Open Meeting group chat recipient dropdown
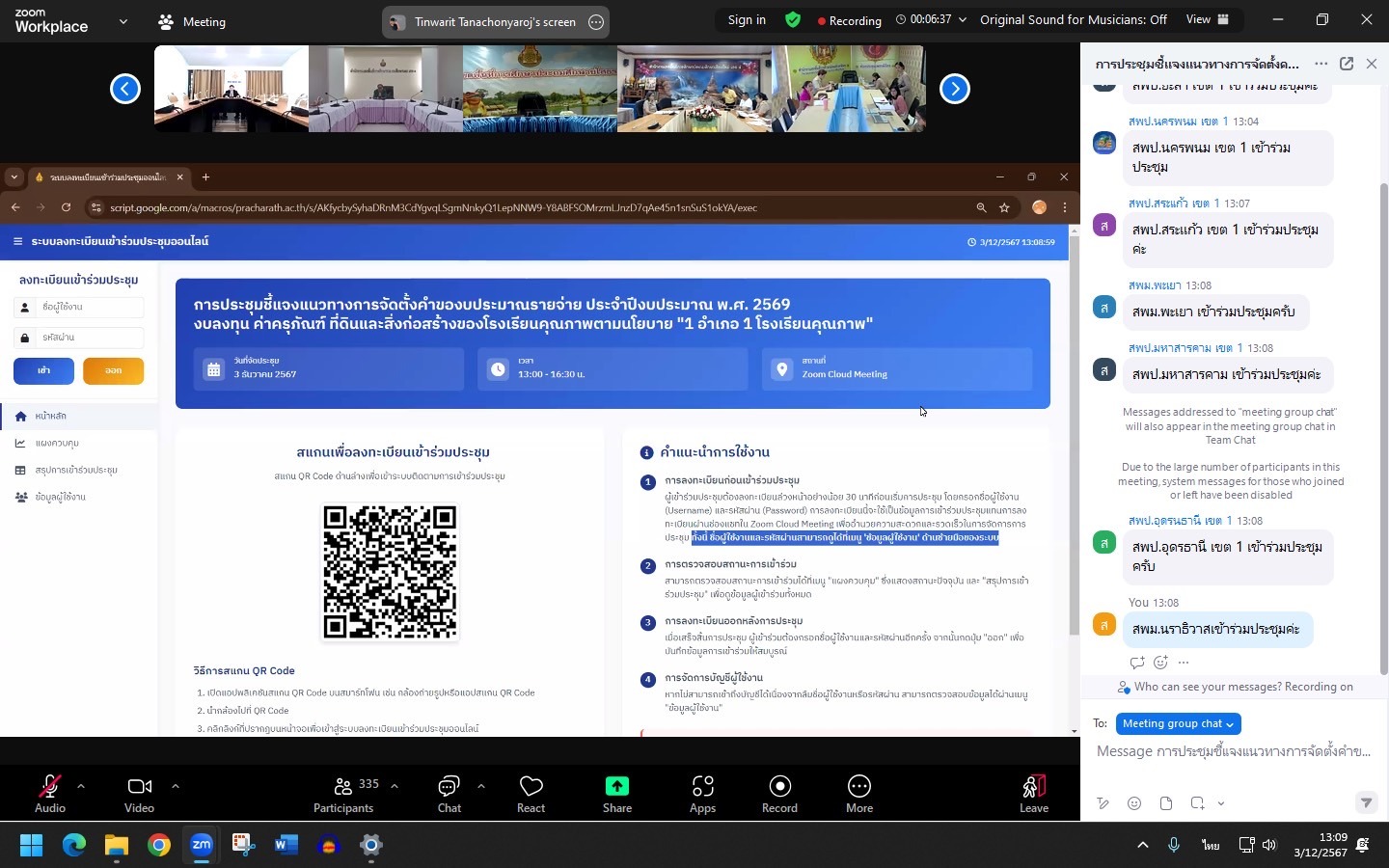 click(x=1178, y=723)
